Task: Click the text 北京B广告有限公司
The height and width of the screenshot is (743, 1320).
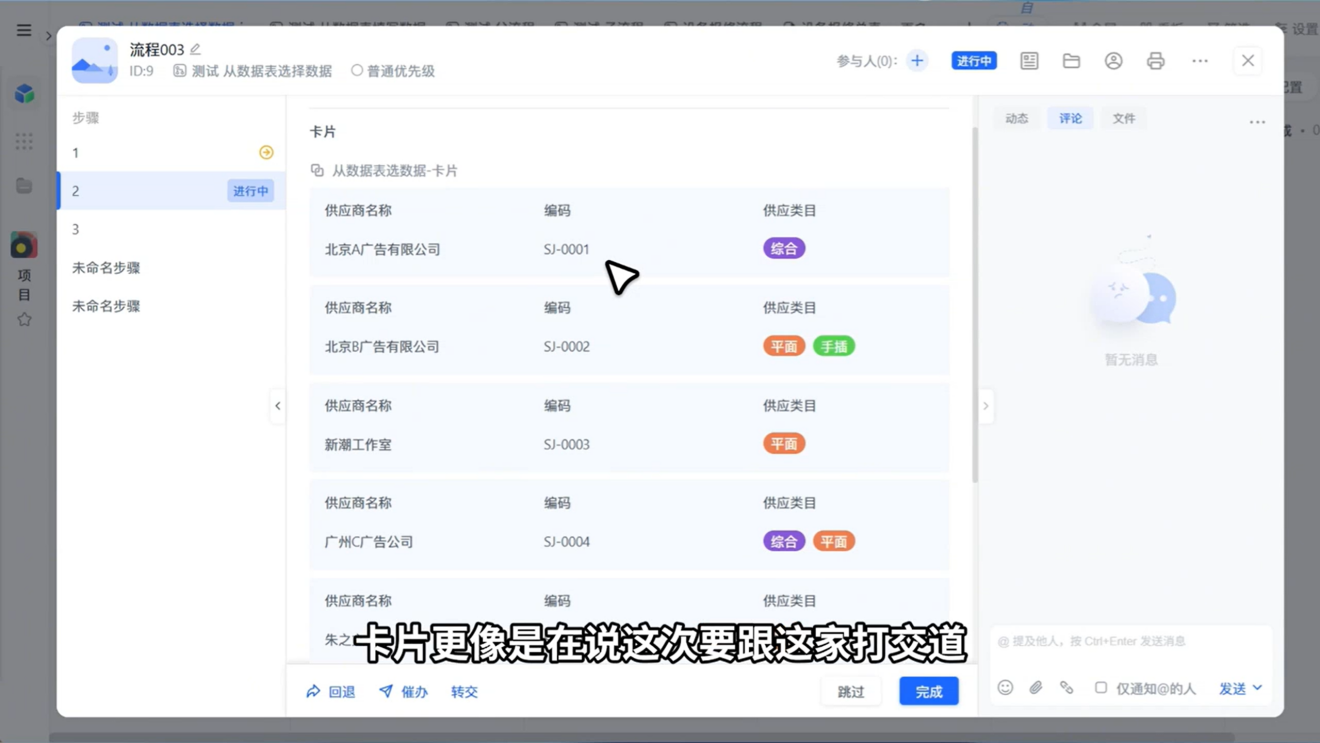Action: [382, 347]
